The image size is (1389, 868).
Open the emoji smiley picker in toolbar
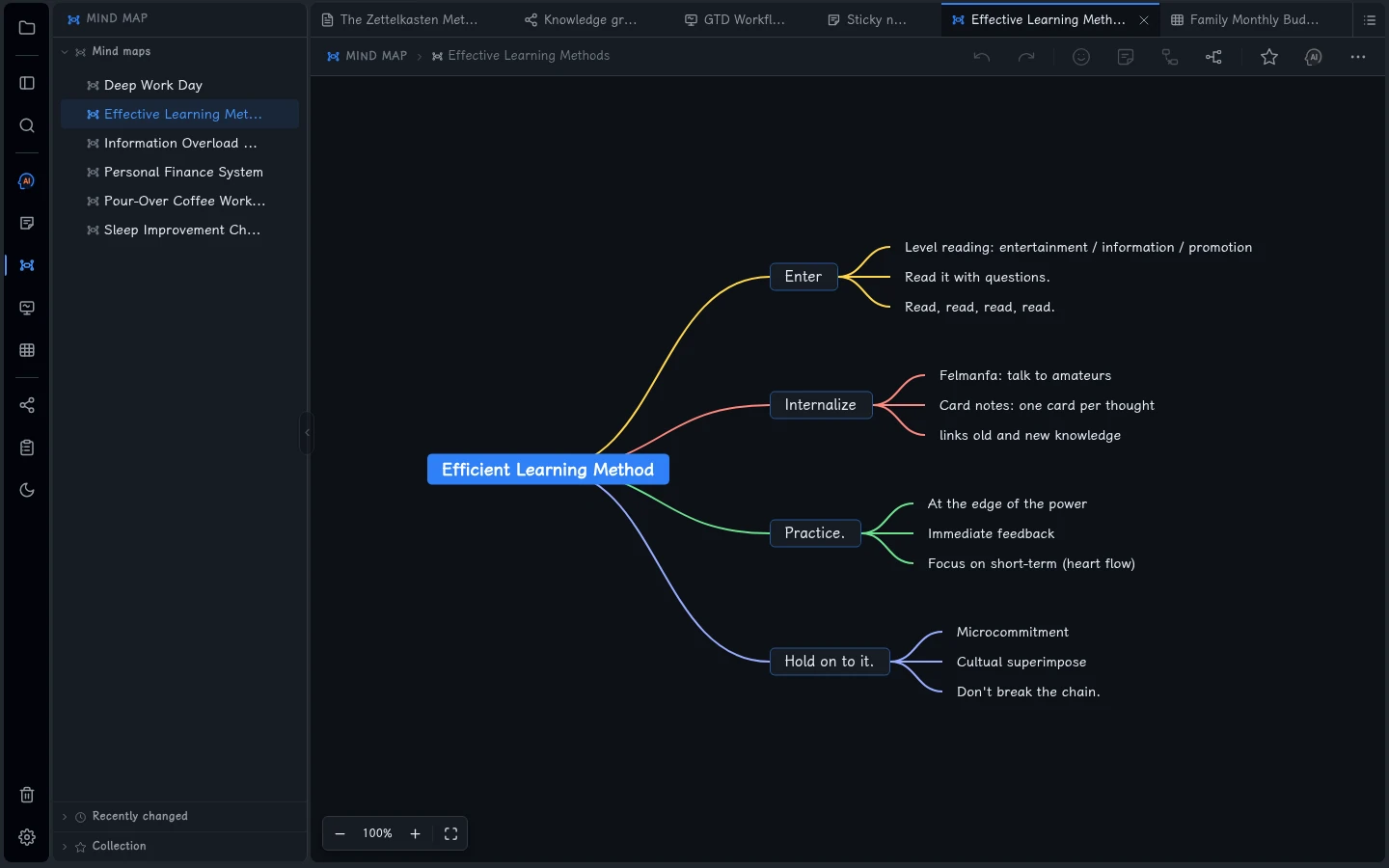1081,57
